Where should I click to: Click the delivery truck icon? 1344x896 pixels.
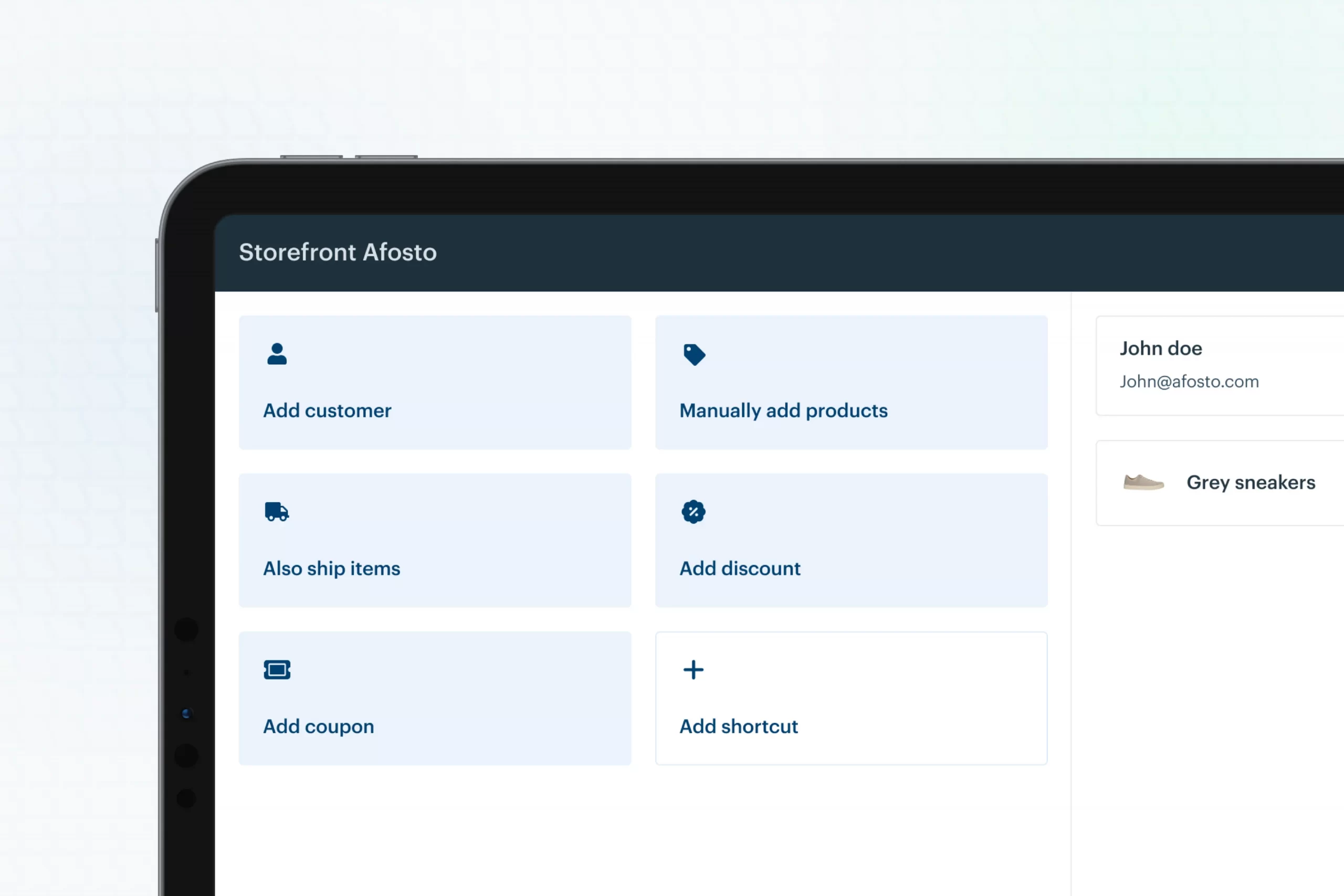pos(277,511)
